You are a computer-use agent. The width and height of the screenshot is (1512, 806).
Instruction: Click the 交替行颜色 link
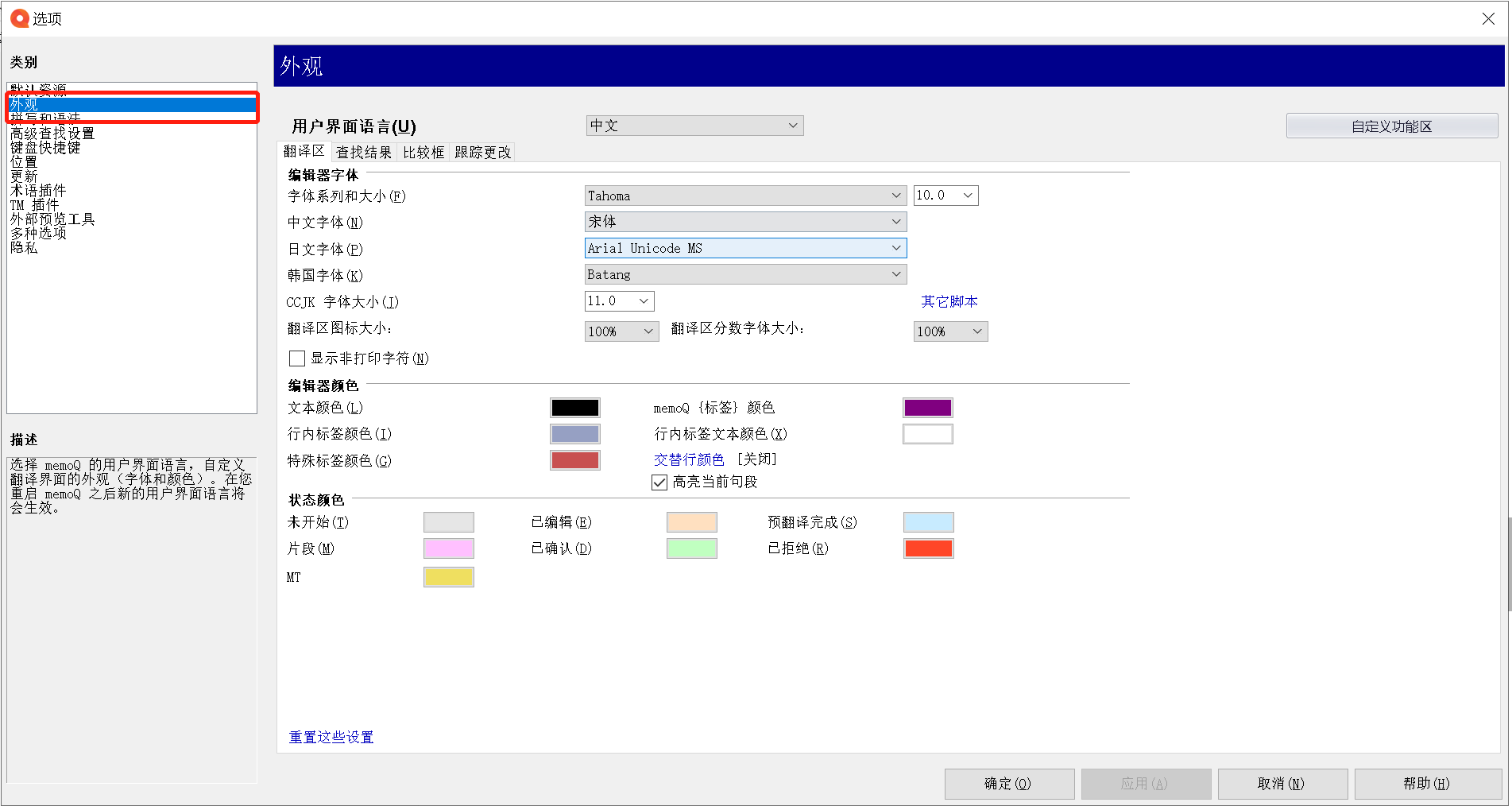tap(689, 459)
